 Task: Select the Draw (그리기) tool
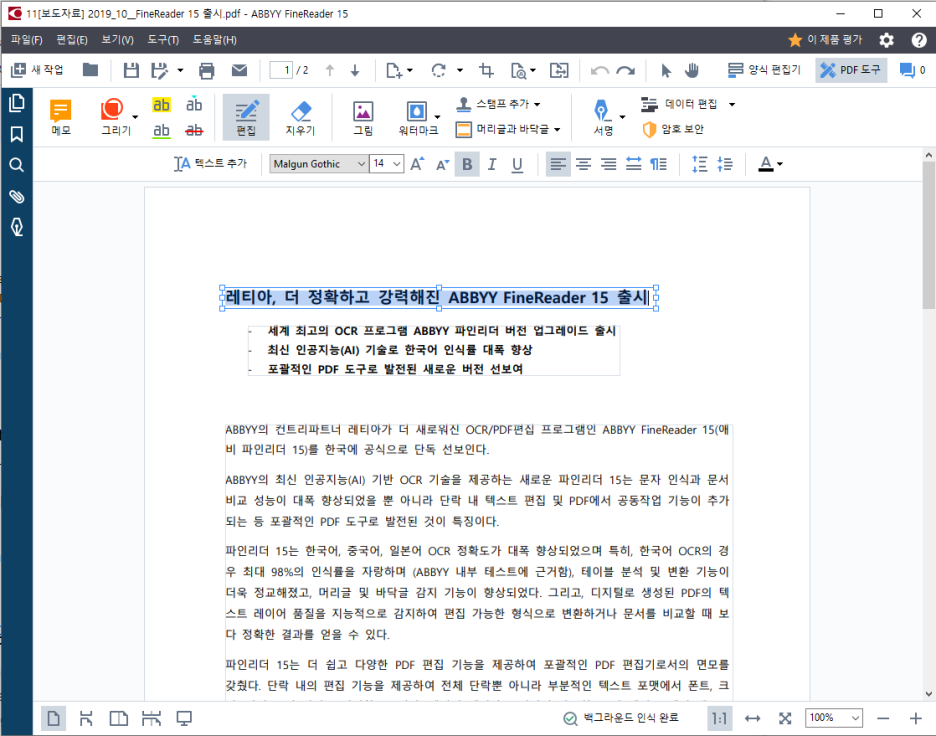pyautogui.click(x=113, y=117)
